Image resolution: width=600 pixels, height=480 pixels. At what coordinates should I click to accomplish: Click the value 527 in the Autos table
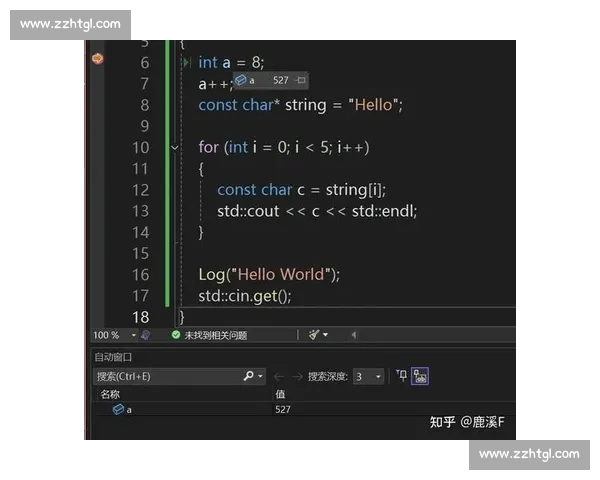[x=283, y=410]
